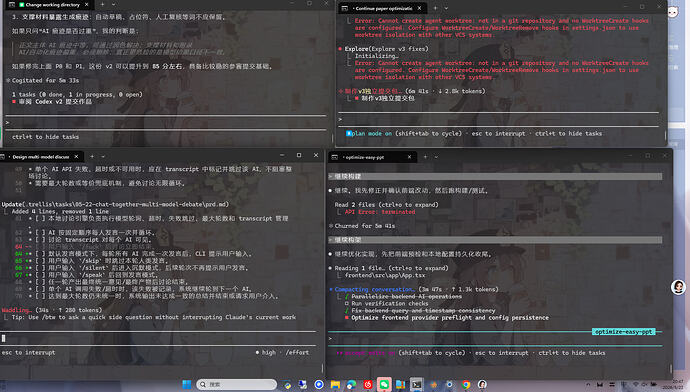This screenshot has height=392, width=690.
Task: Click the 'high' effort indicator
Action: click(269, 352)
